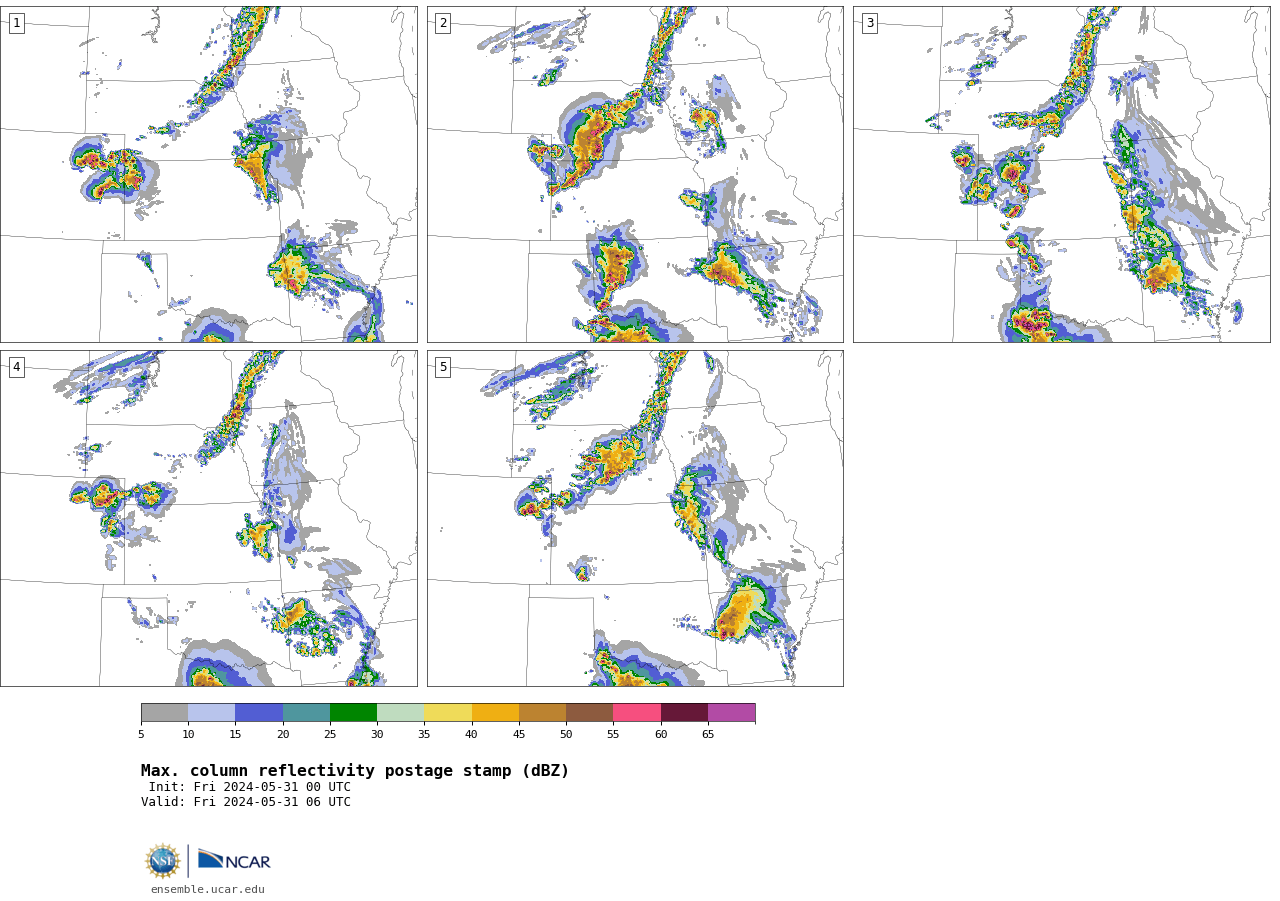The image size is (1280, 901).
Task: Click the light blue 10-15 dBZ swatch
Action: (x=212, y=713)
